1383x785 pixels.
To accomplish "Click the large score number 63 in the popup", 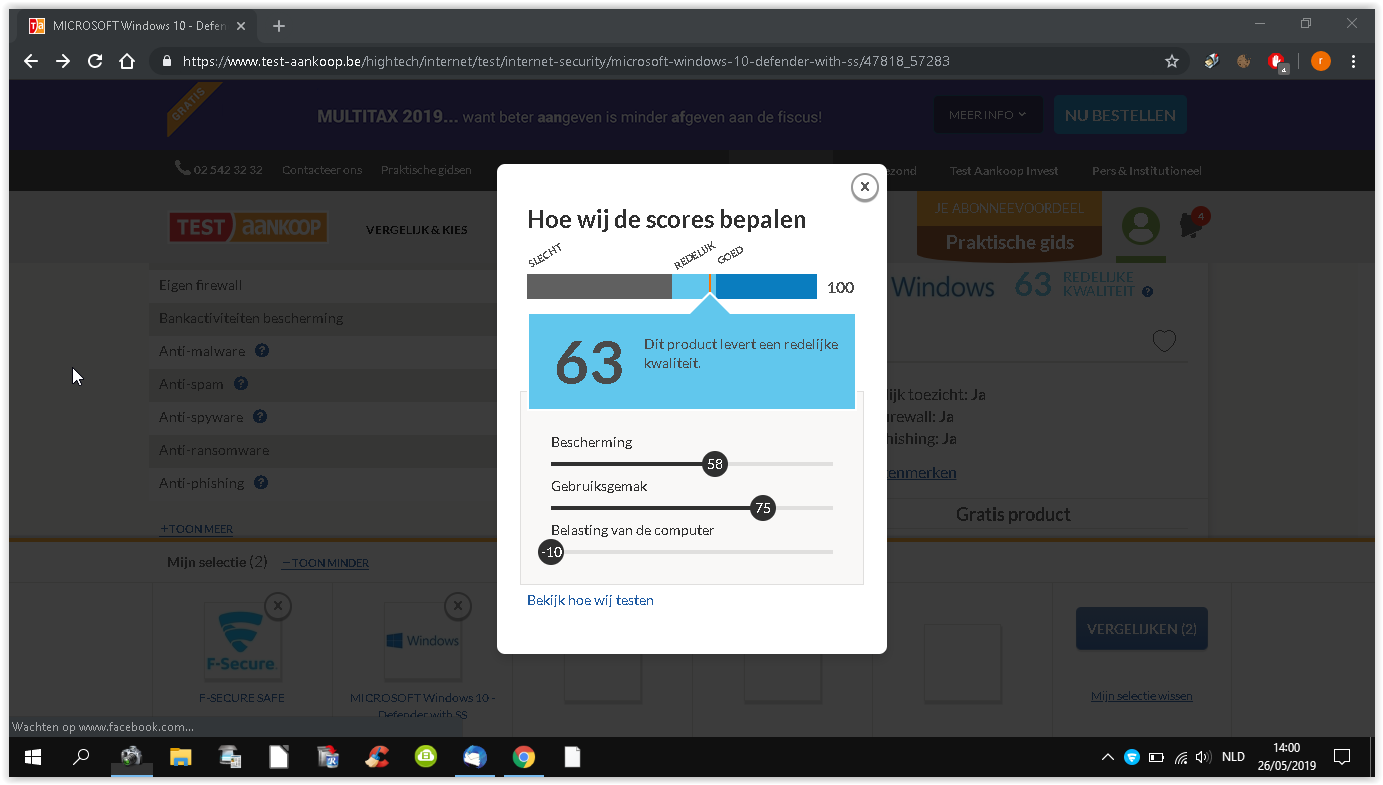I will tap(589, 361).
